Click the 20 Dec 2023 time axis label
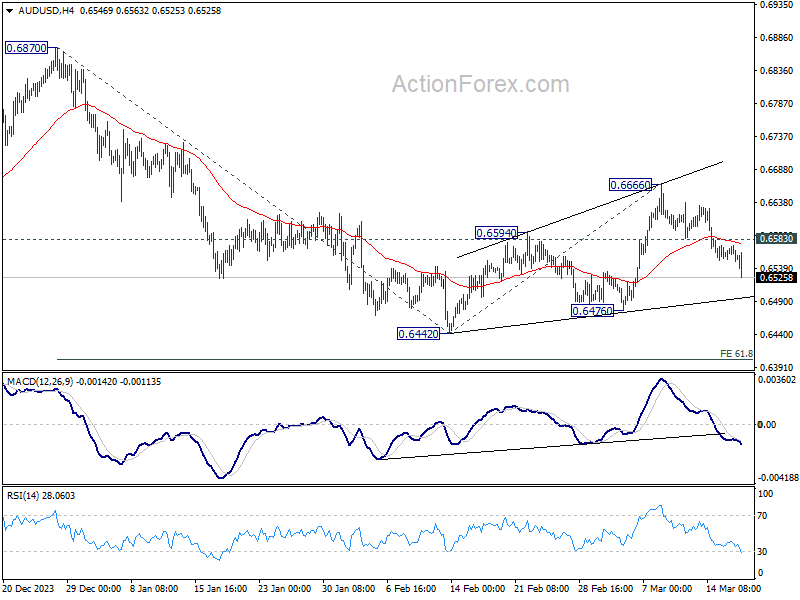The height and width of the screenshot is (600, 800). tap(28, 588)
